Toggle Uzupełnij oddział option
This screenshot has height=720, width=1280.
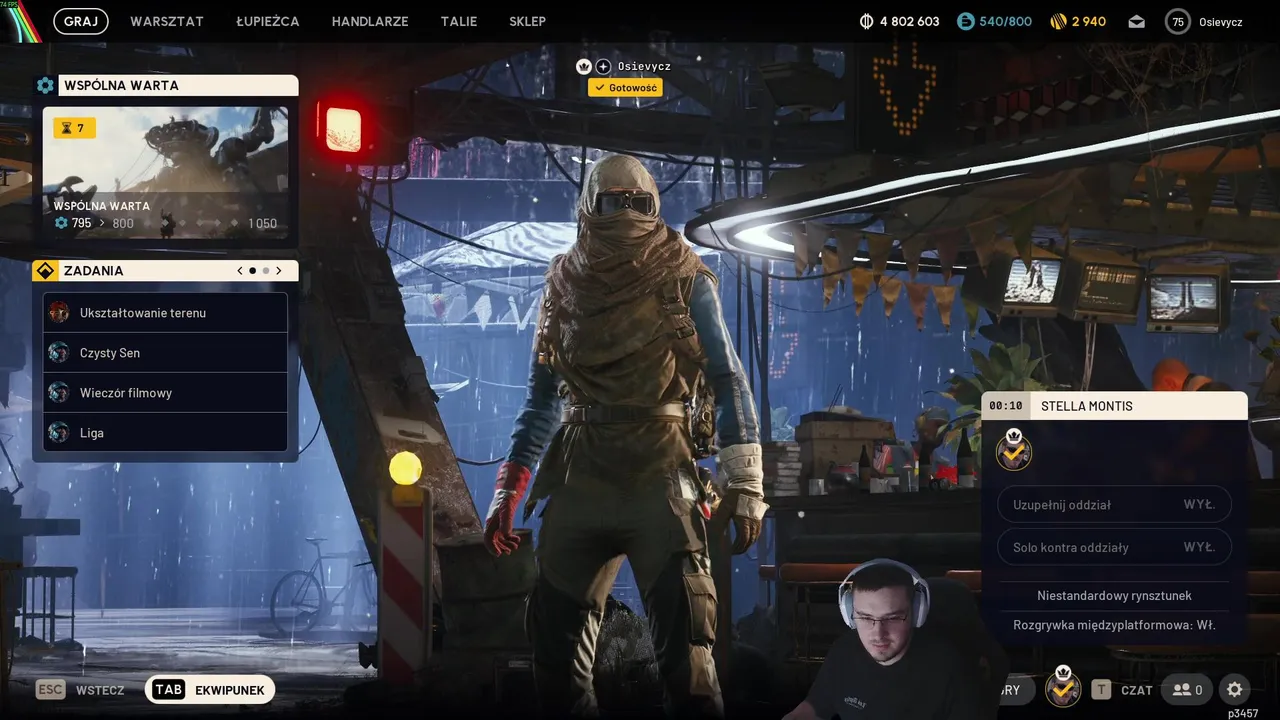click(1114, 505)
